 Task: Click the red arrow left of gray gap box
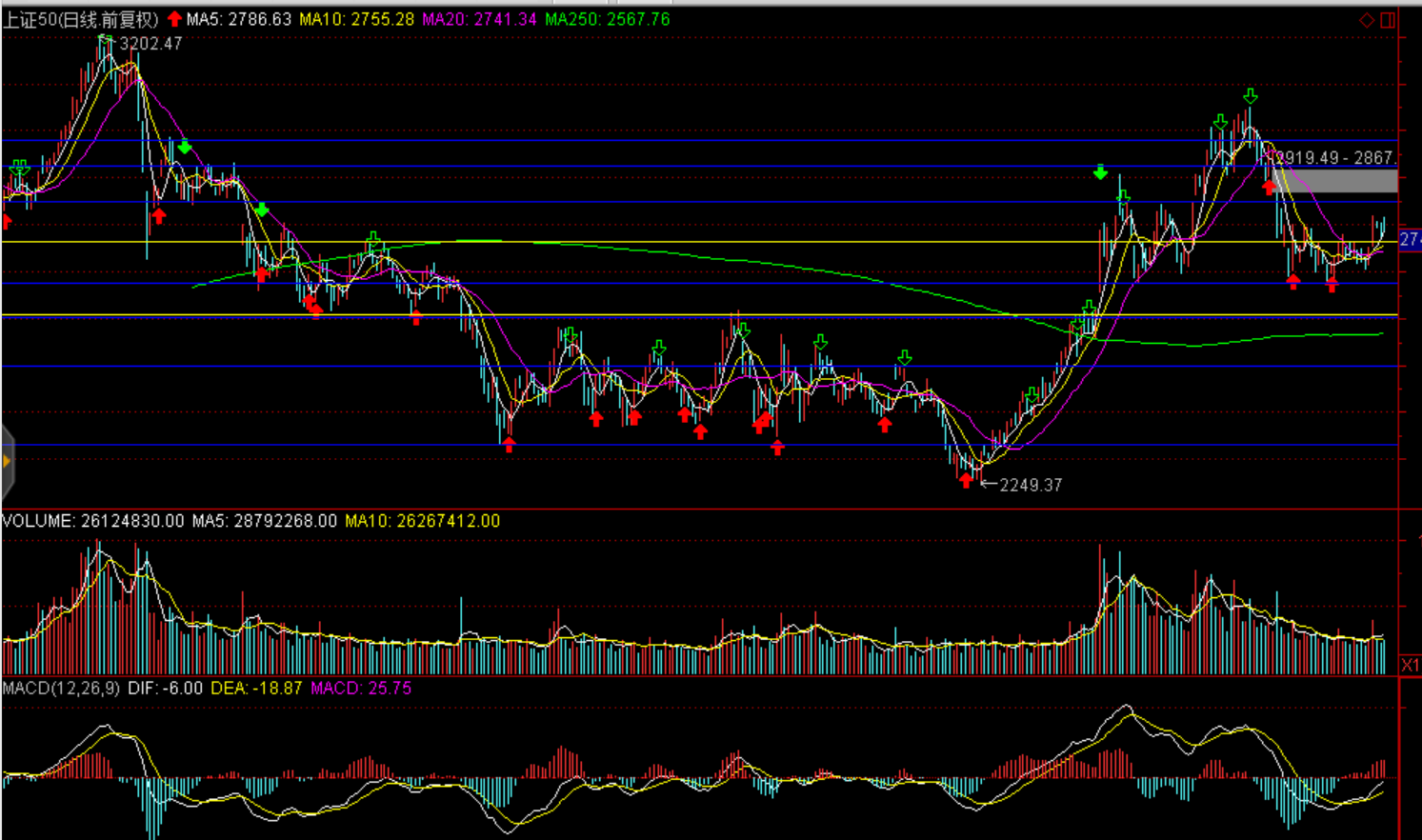click(1269, 188)
